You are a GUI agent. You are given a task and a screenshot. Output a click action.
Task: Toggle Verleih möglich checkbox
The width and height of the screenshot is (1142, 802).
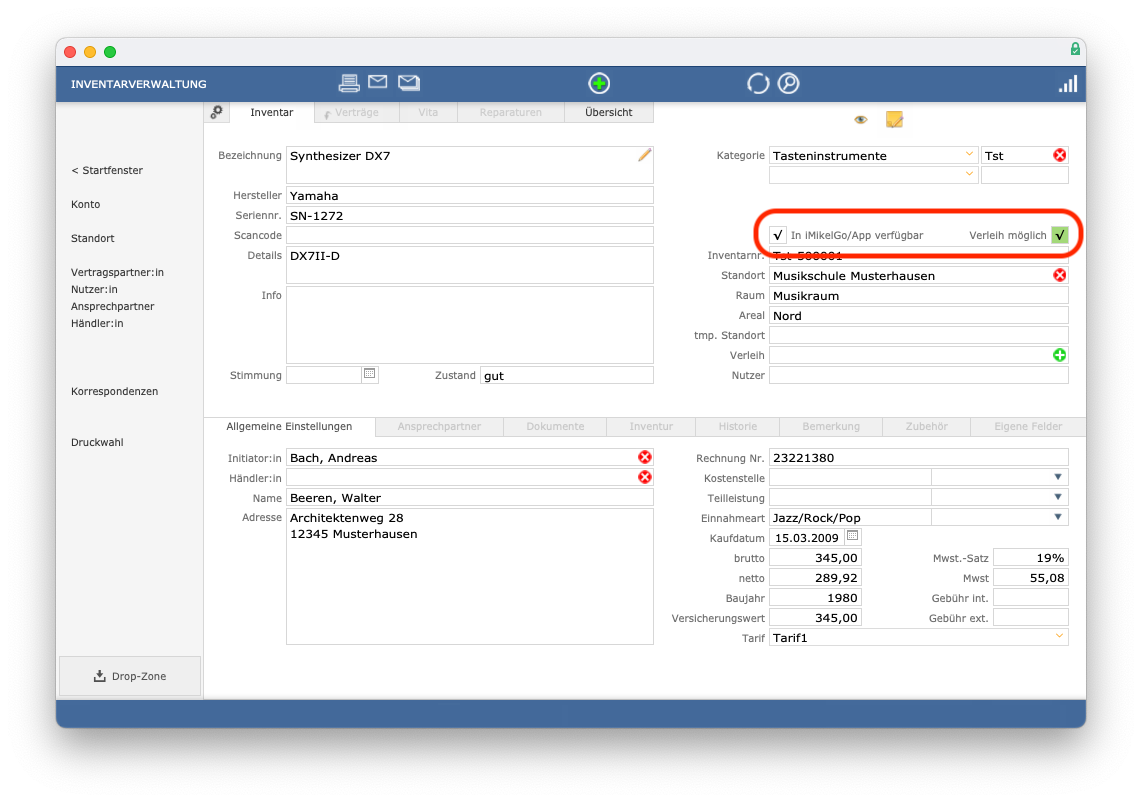(x=1060, y=235)
